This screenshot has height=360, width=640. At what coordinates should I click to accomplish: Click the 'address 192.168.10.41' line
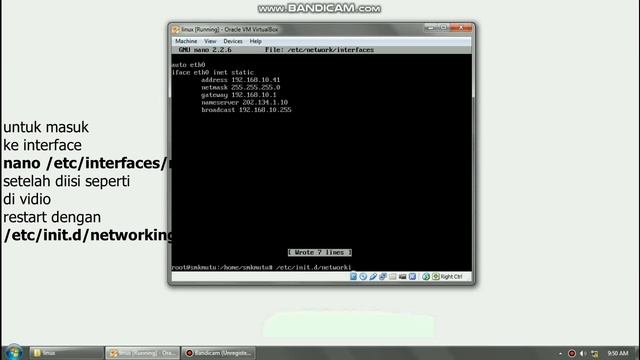pyautogui.click(x=240, y=80)
